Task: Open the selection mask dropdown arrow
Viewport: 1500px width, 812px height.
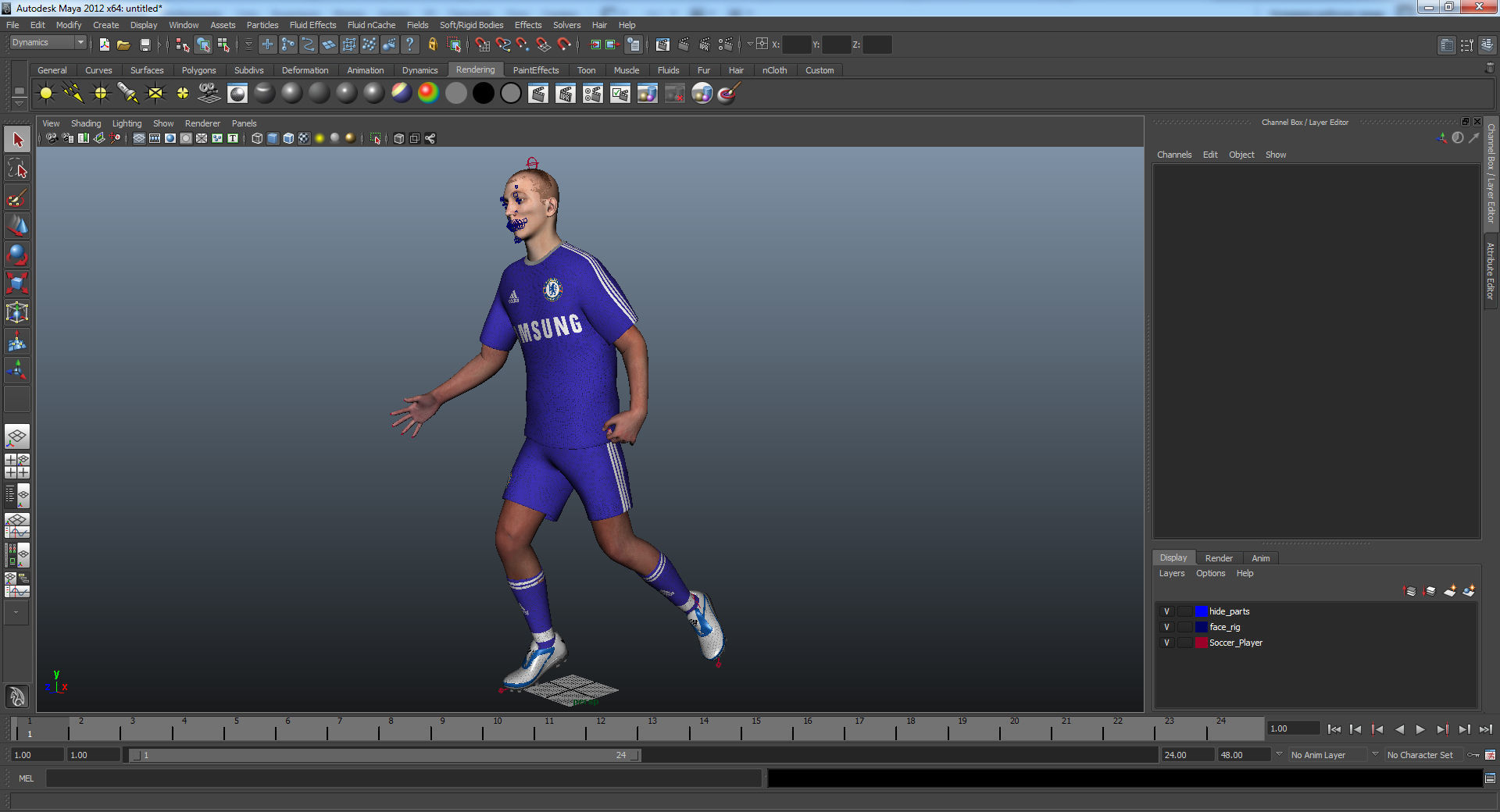Action: click(249, 45)
